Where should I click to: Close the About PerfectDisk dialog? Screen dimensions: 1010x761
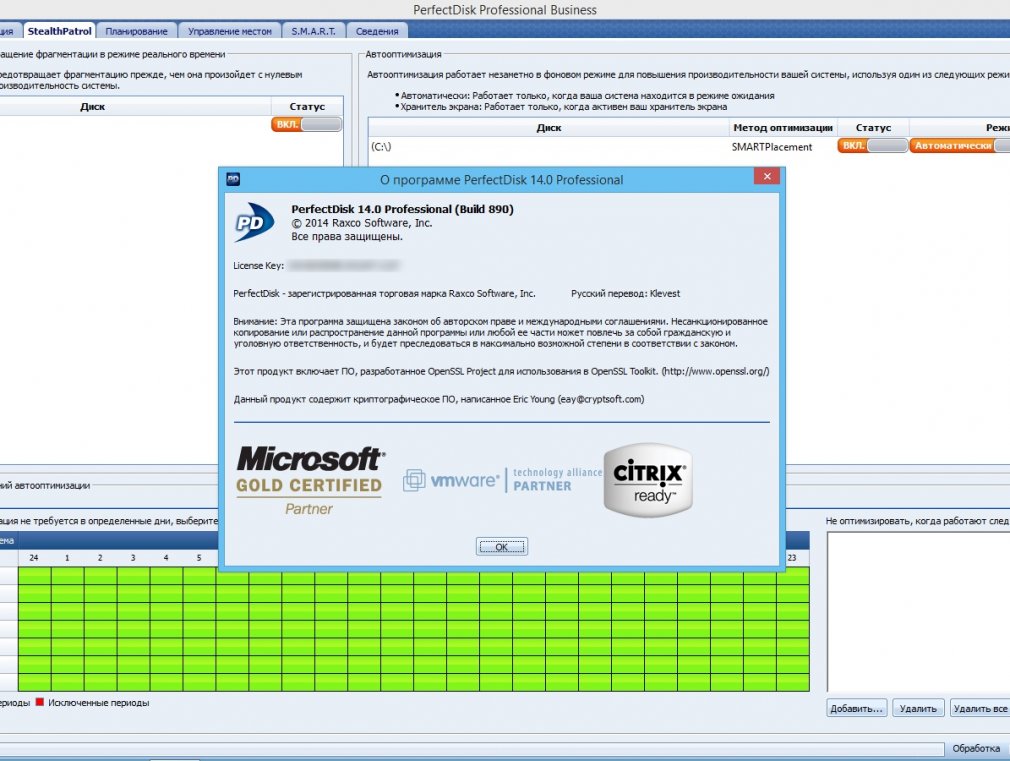click(767, 176)
